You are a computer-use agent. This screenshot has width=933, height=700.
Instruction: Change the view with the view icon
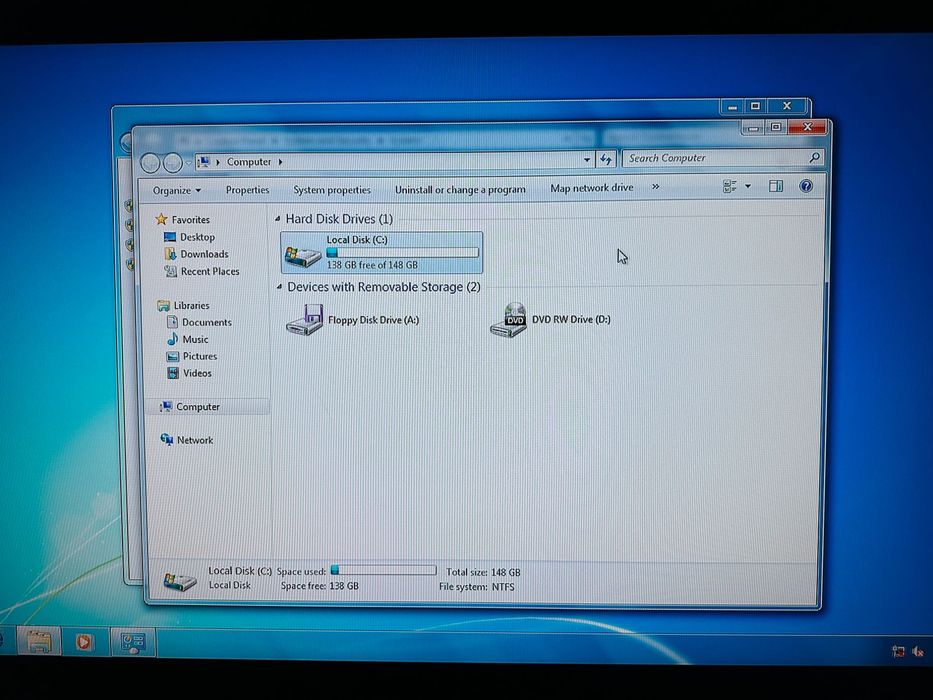tap(730, 186)
